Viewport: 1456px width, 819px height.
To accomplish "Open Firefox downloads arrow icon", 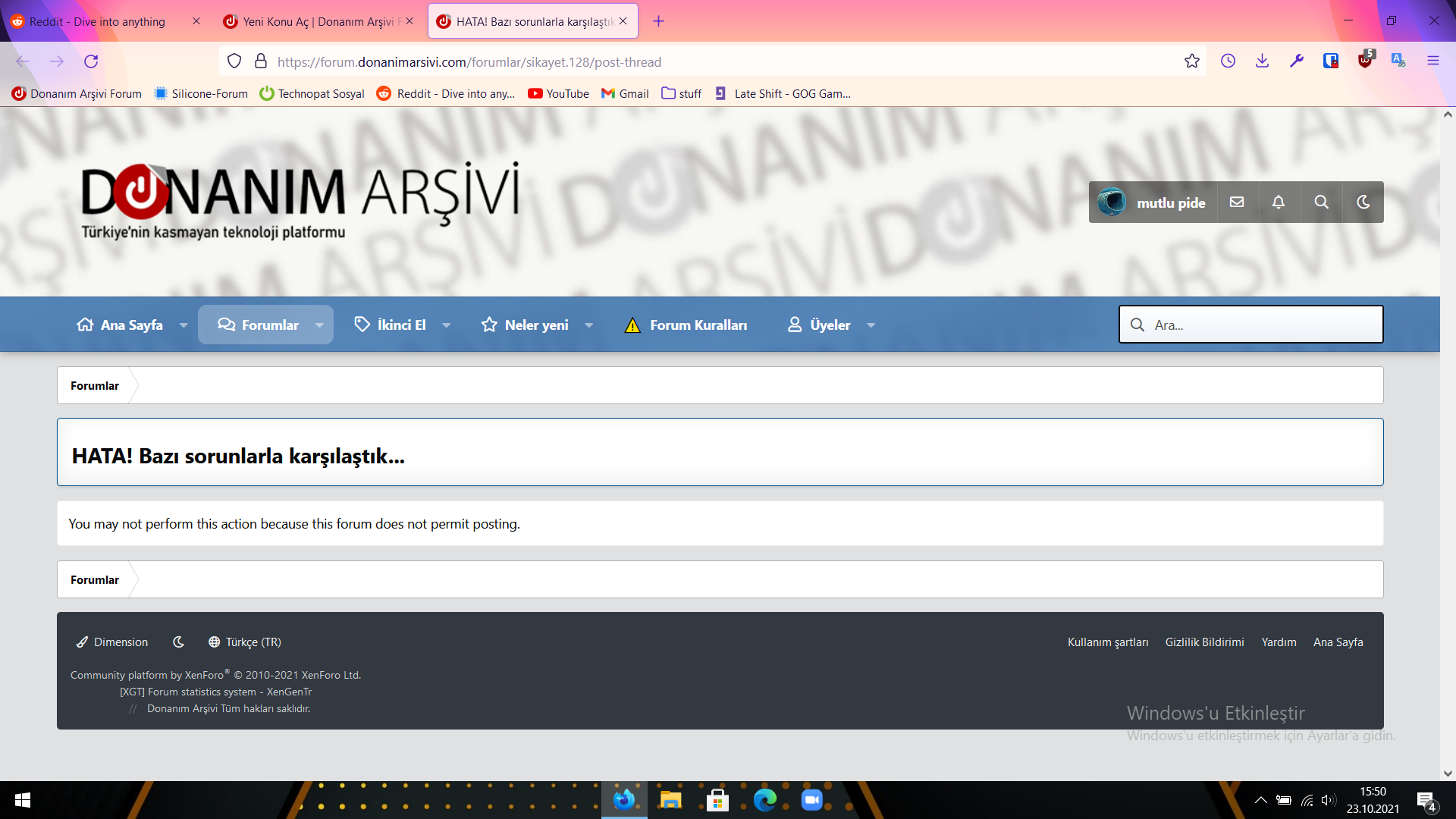I will (x=1262, y=61).
